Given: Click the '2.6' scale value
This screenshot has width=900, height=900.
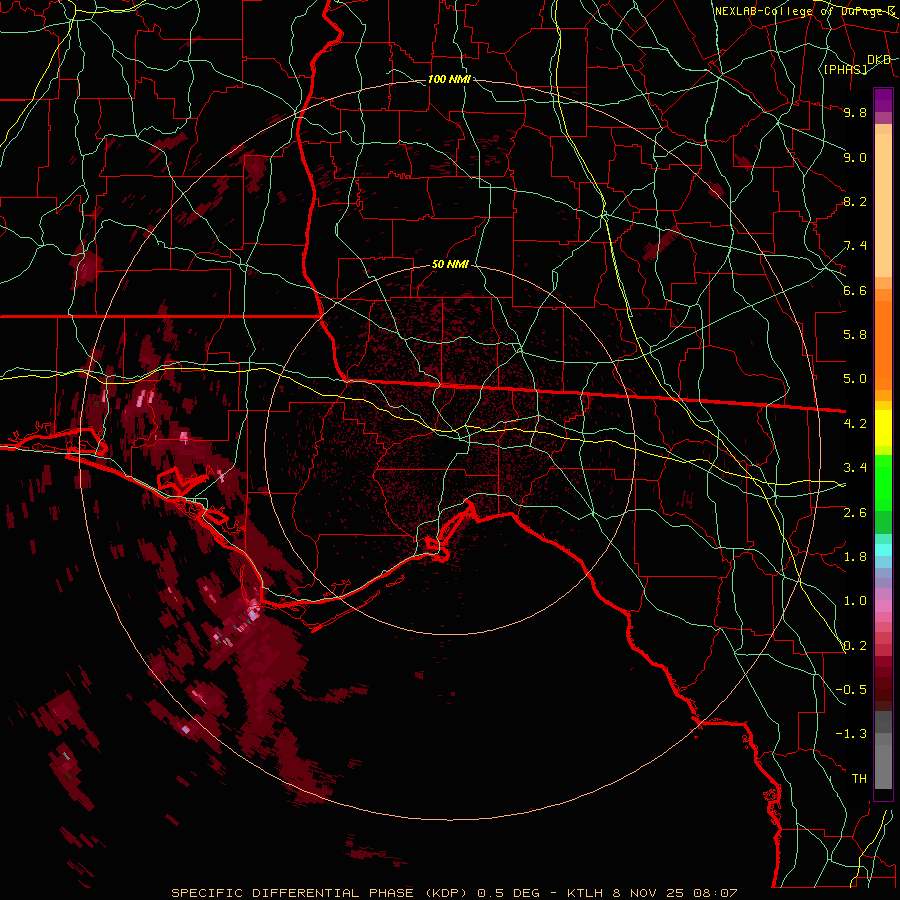Looking at the screenshot, I should (855, 512).
